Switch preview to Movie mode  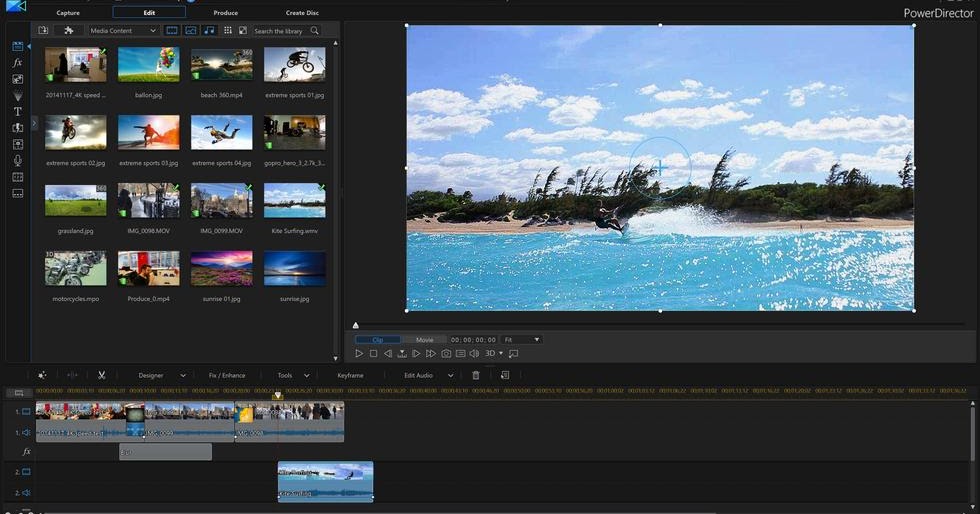pos(424,340)
